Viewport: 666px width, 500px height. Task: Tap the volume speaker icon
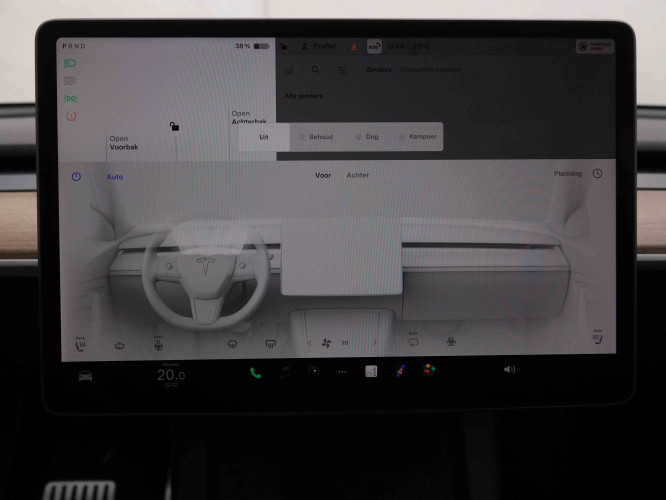tap(509, 370)
